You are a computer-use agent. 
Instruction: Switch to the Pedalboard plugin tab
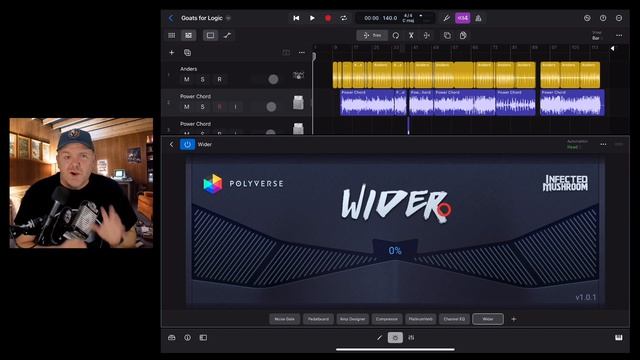(x=318, y=319)
